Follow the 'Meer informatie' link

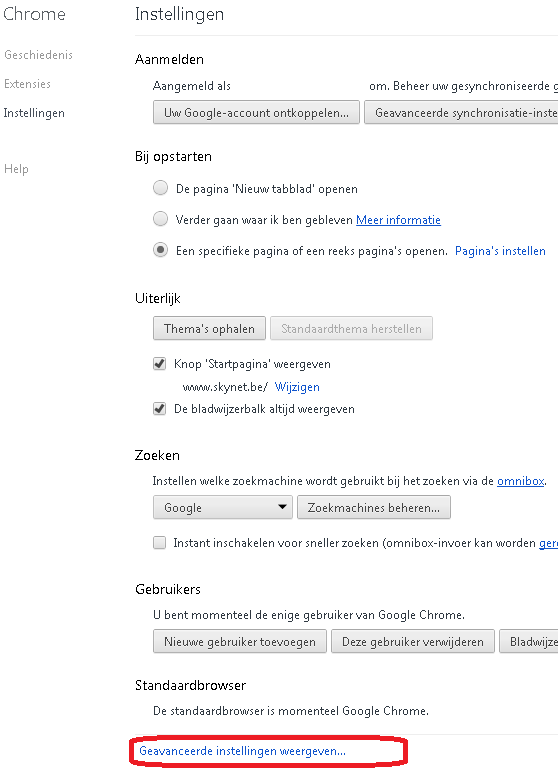coord(398,220)
